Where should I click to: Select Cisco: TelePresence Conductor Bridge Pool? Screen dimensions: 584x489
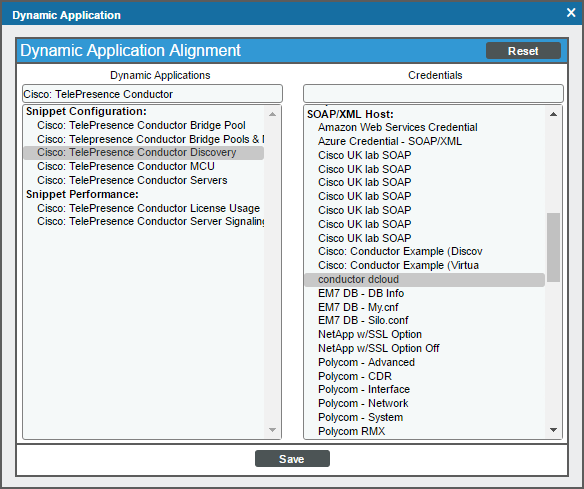click(143, 125)
